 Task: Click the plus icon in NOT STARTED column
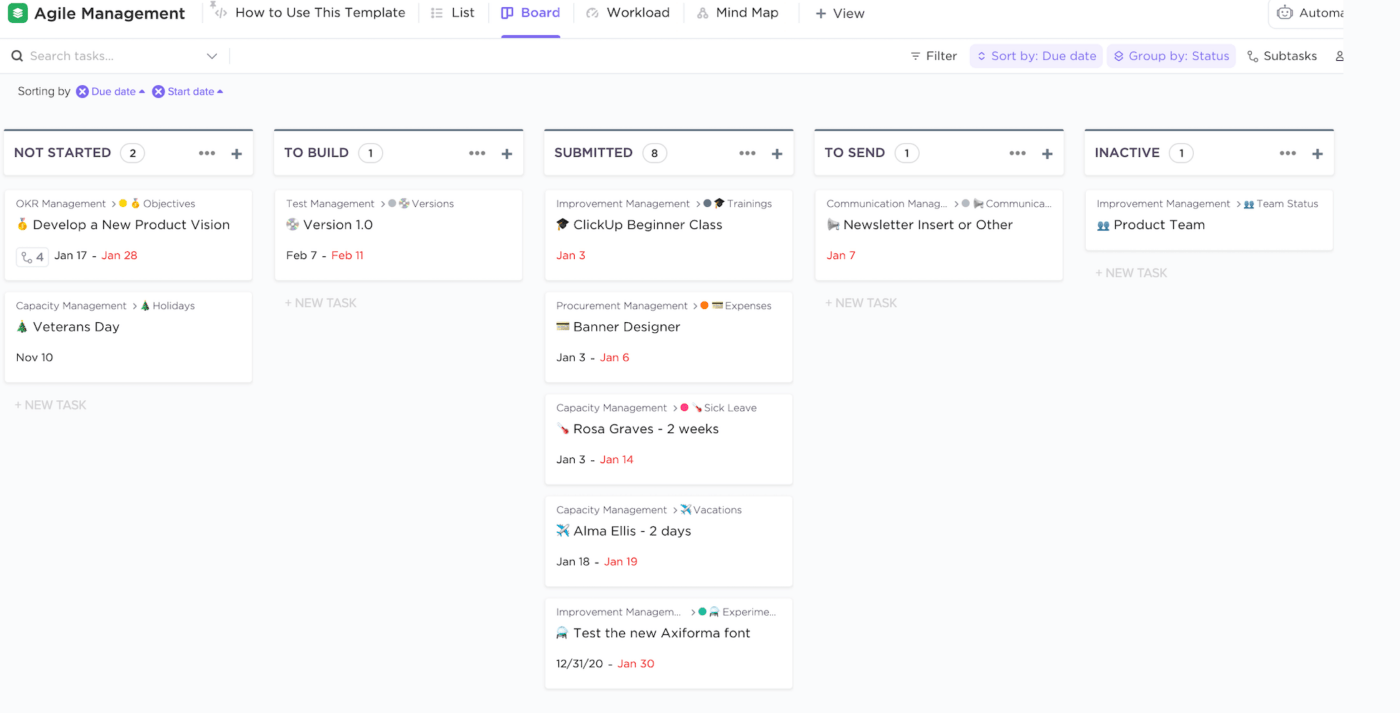(x=237, y=154)
